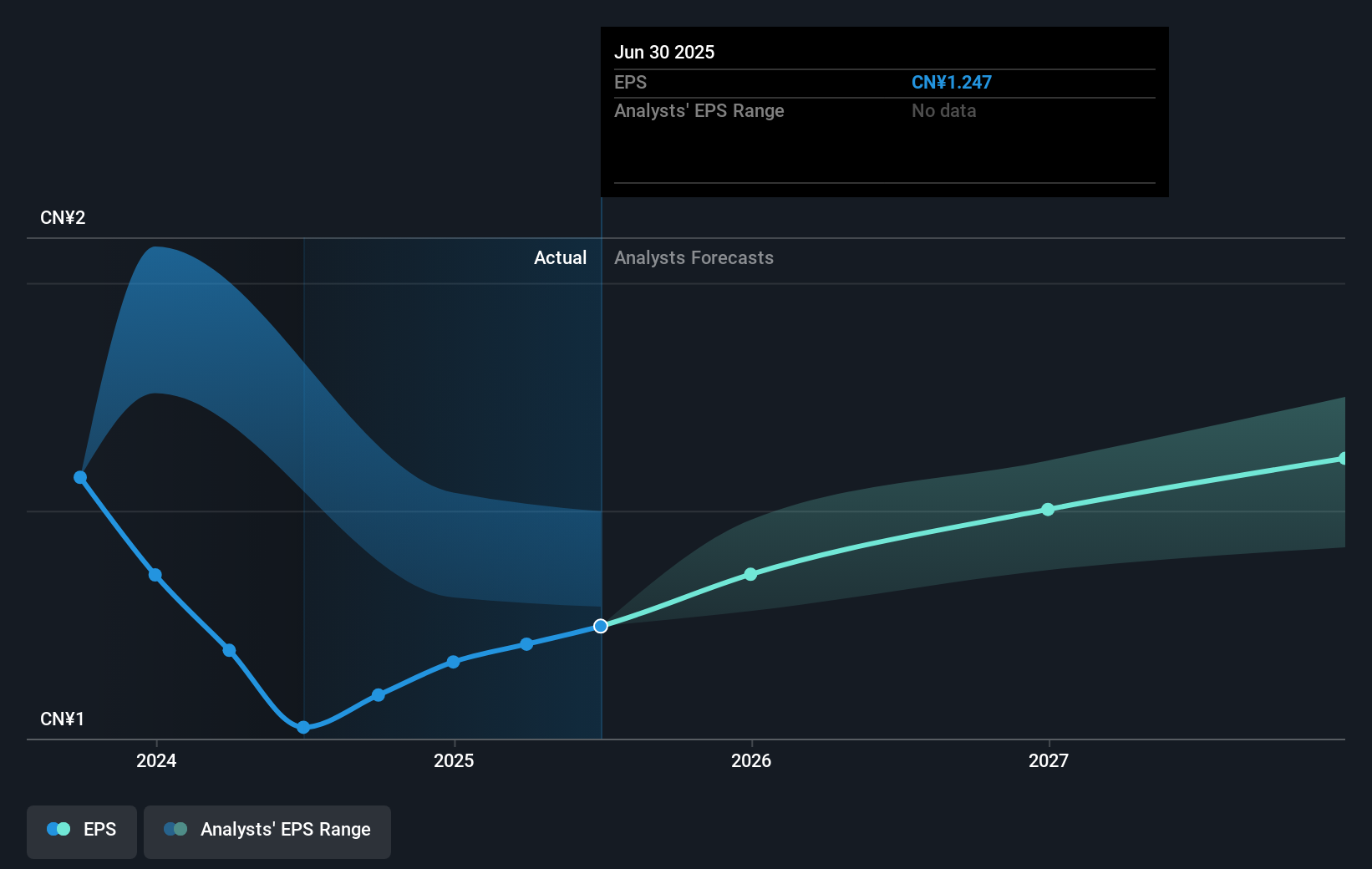Click the No data label in tooltip
1372x869 pixels.
[943, 110]
